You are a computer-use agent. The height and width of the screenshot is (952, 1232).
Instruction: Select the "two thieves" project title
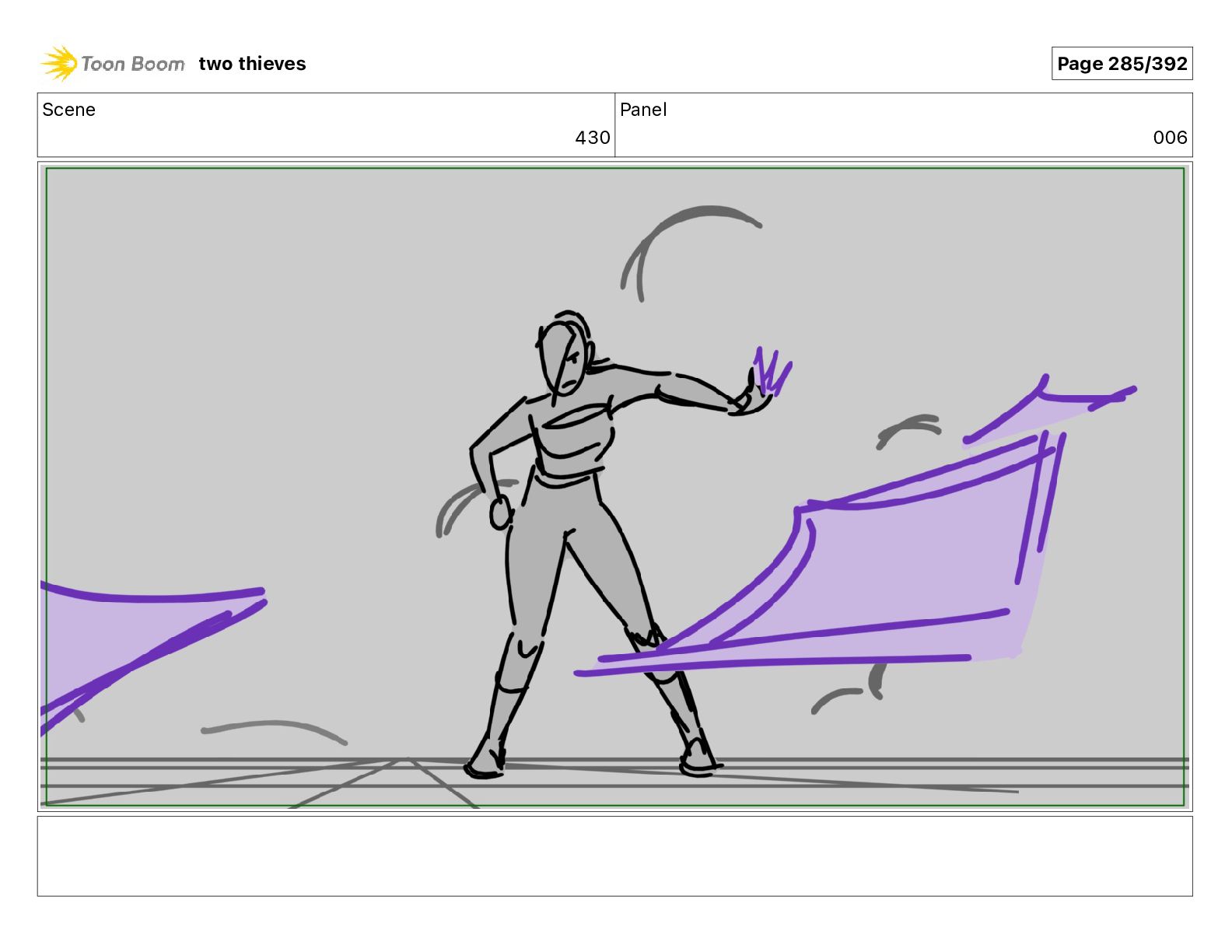tap(252, 64)
